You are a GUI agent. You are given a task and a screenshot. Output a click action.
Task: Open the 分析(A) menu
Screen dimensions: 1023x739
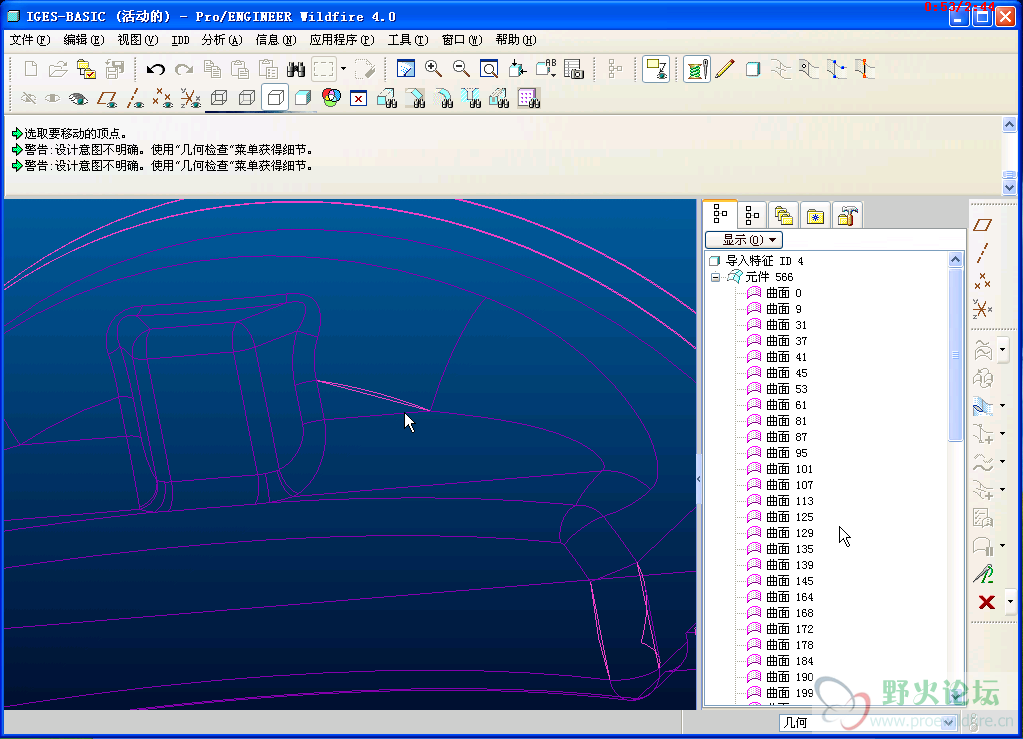(222, 40)
